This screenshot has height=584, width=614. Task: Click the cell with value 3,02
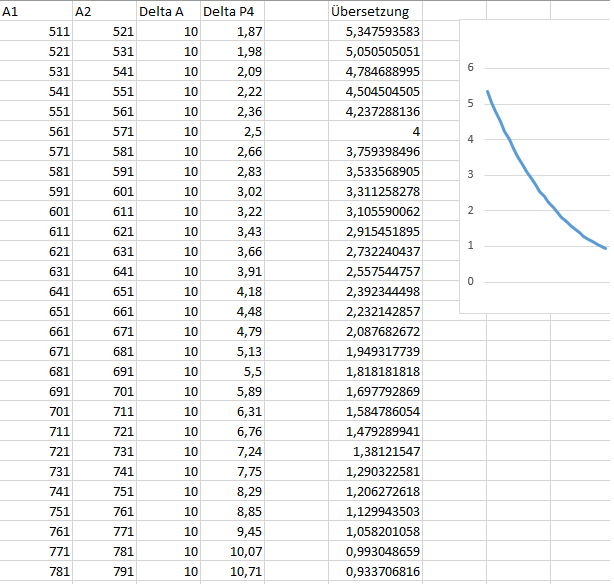(x=233, y=191)
